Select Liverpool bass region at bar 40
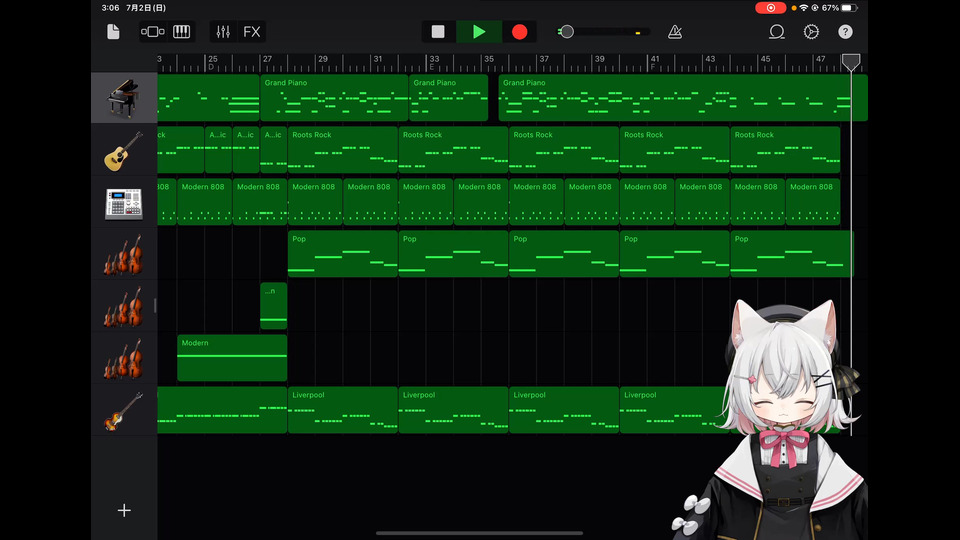960x540 pixels. tap(673, 410)
